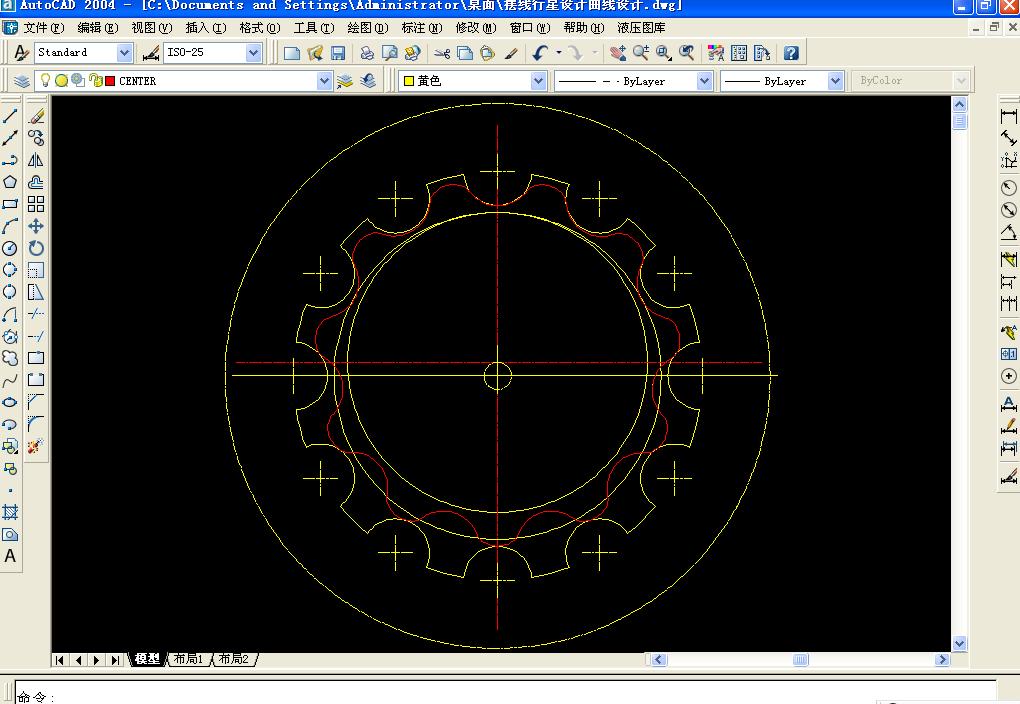Select the Rotate tool
The width and height of the screenshot is (1020, 704).
(36, 248)
